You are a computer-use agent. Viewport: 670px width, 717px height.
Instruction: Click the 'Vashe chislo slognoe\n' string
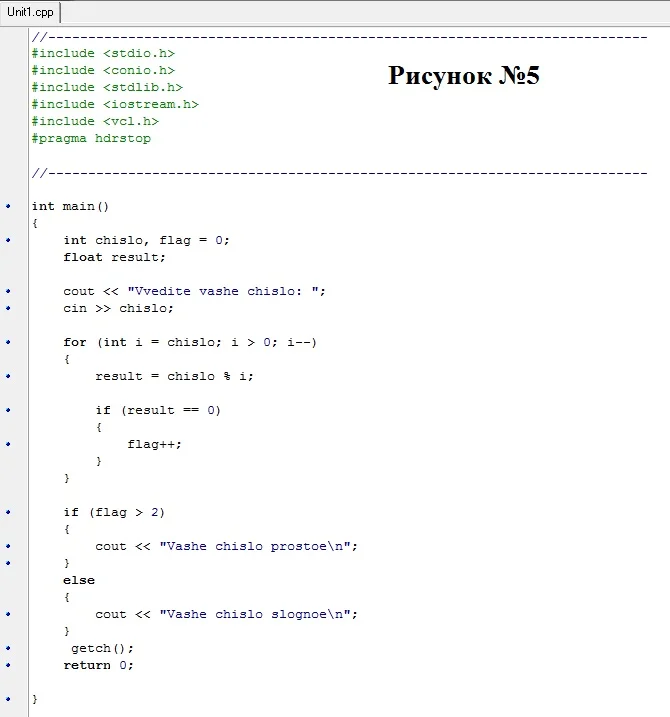tap(255, 614)
